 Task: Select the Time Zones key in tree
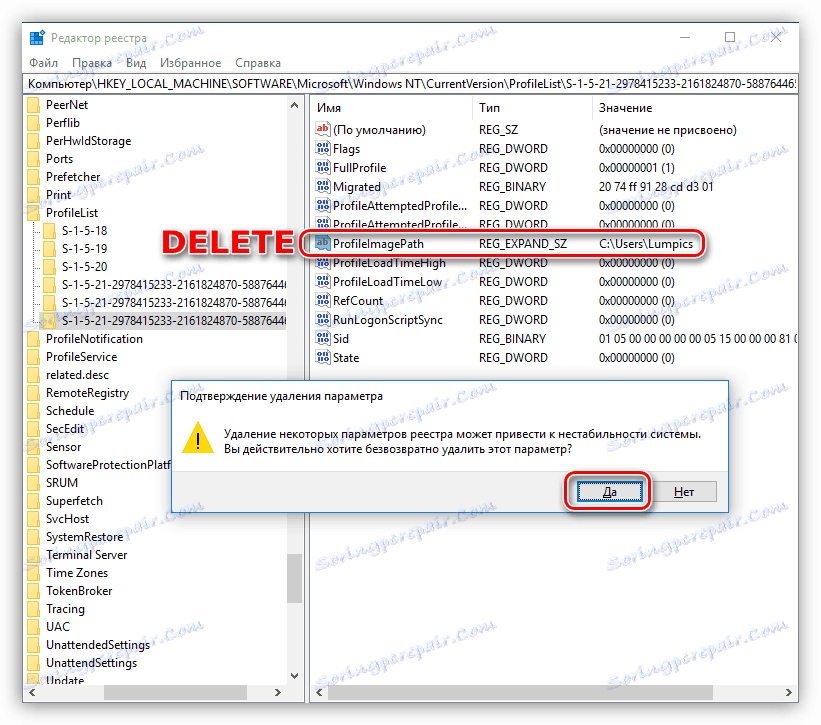(x=77, y=573)
